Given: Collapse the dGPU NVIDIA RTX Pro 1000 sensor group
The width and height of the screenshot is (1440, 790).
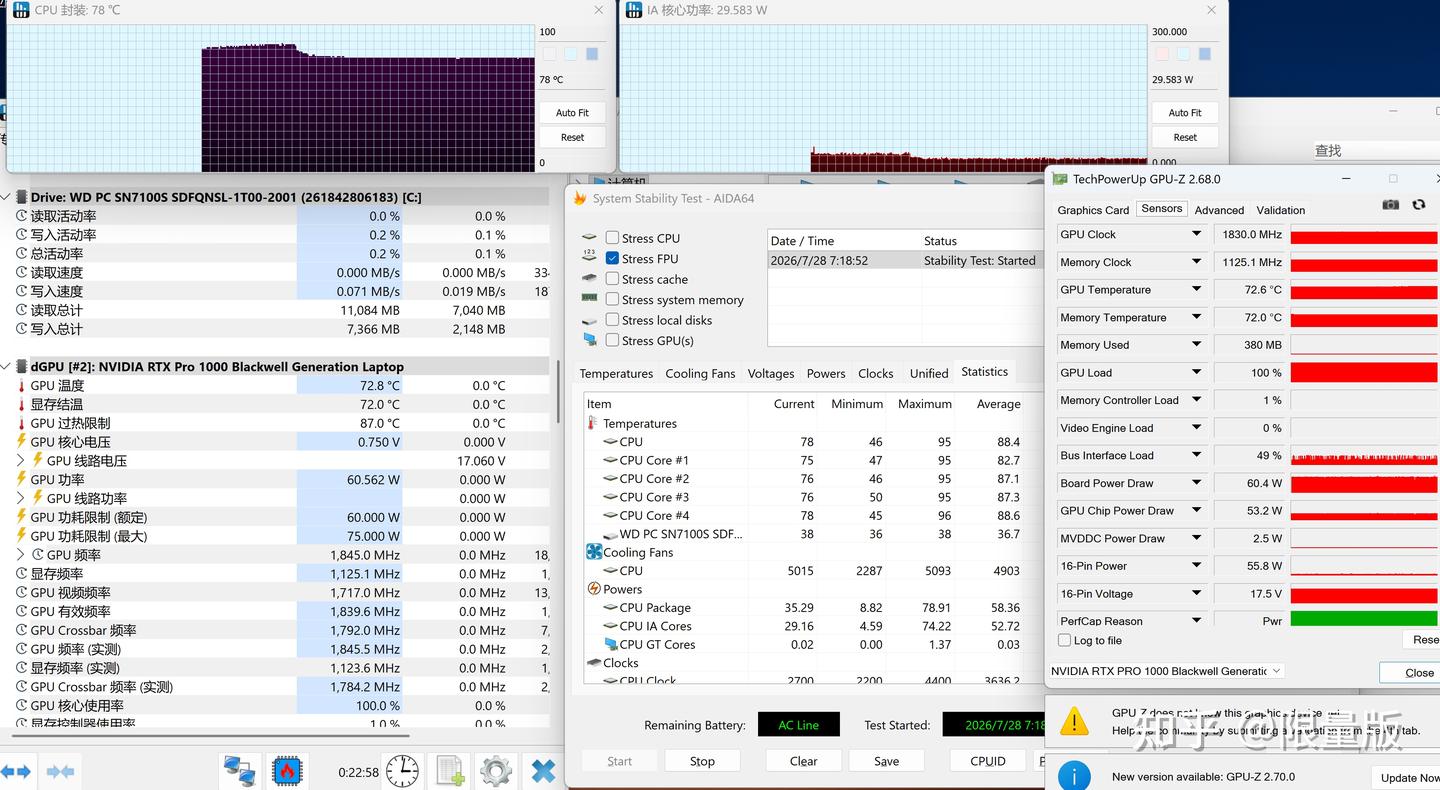Looking at the screenshot, I should (x=8, y=367).
